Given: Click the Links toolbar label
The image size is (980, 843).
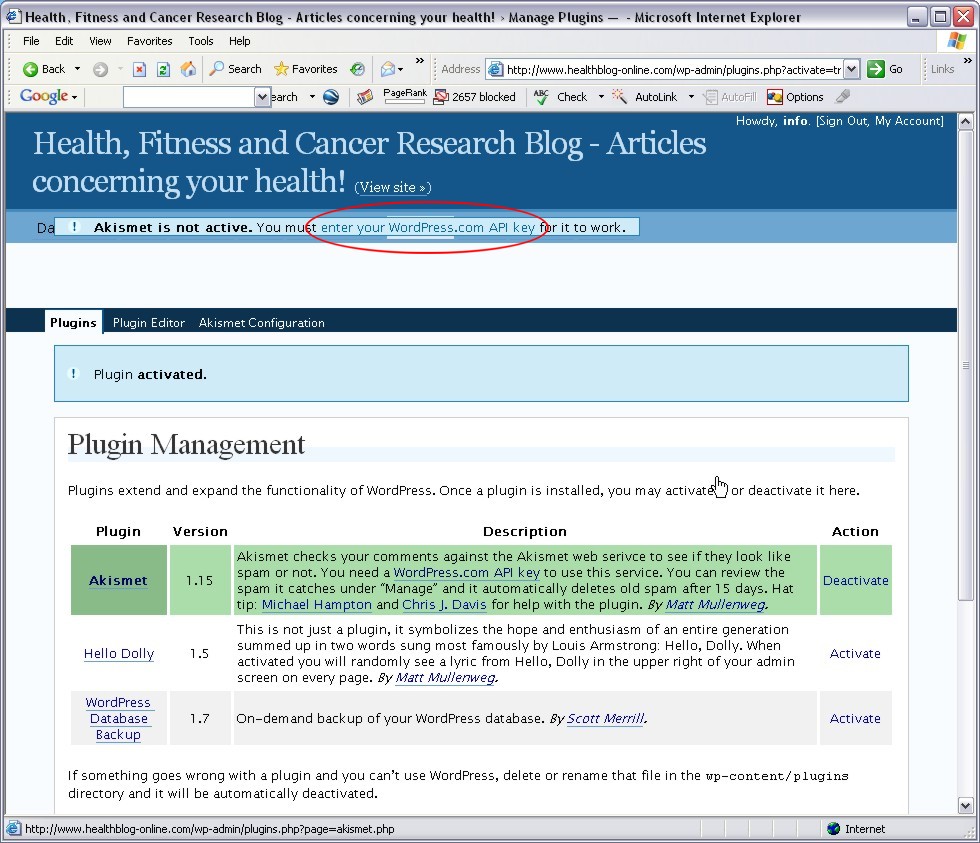Looking at the screenshot, I should (942, 69).
